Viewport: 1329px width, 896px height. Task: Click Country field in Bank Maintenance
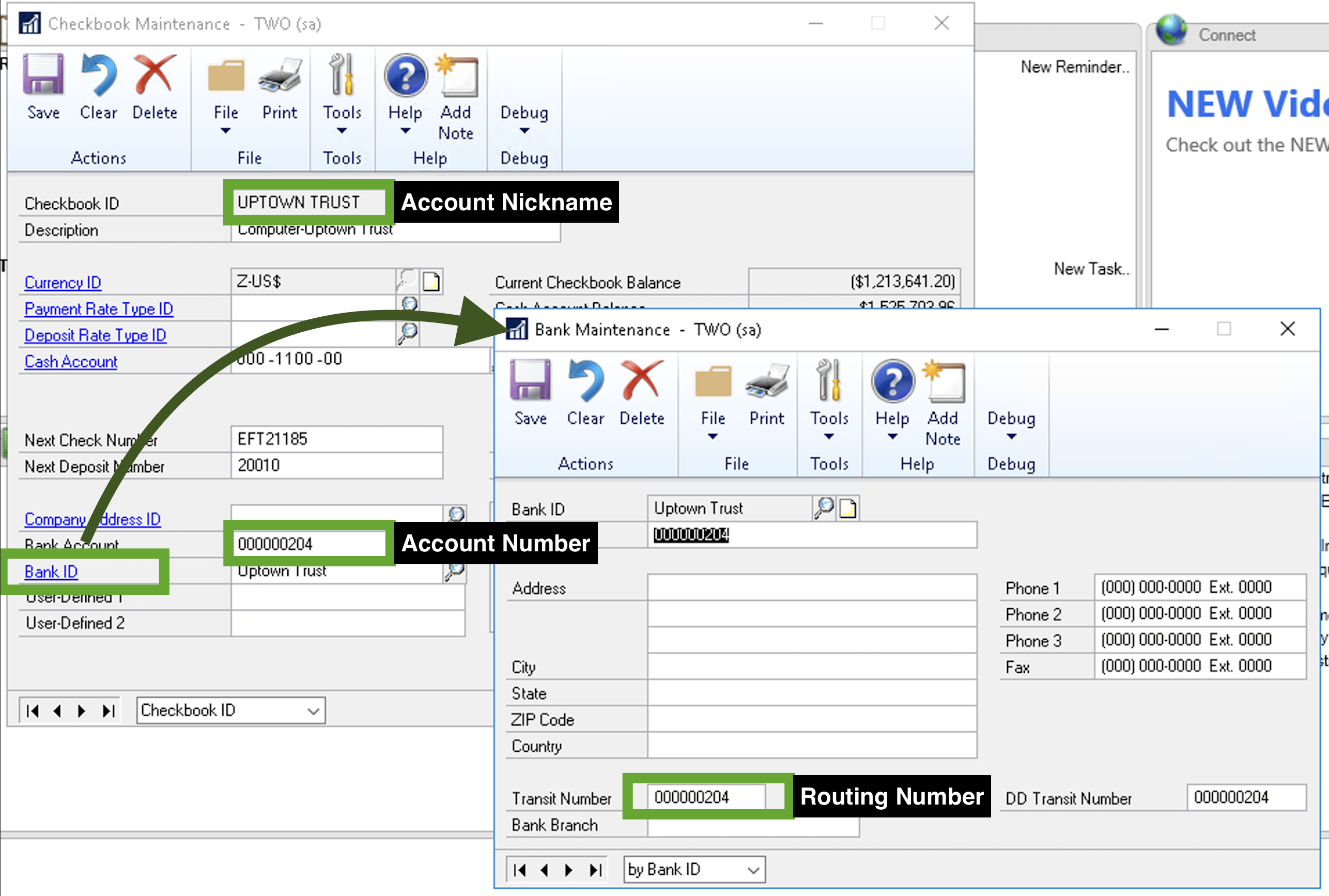[812, 745]
